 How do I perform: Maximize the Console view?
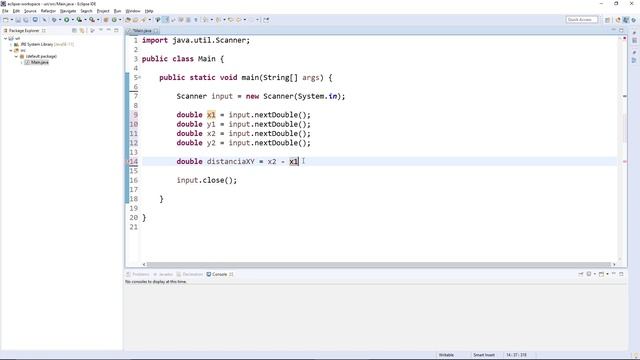(x=621, y=274)
